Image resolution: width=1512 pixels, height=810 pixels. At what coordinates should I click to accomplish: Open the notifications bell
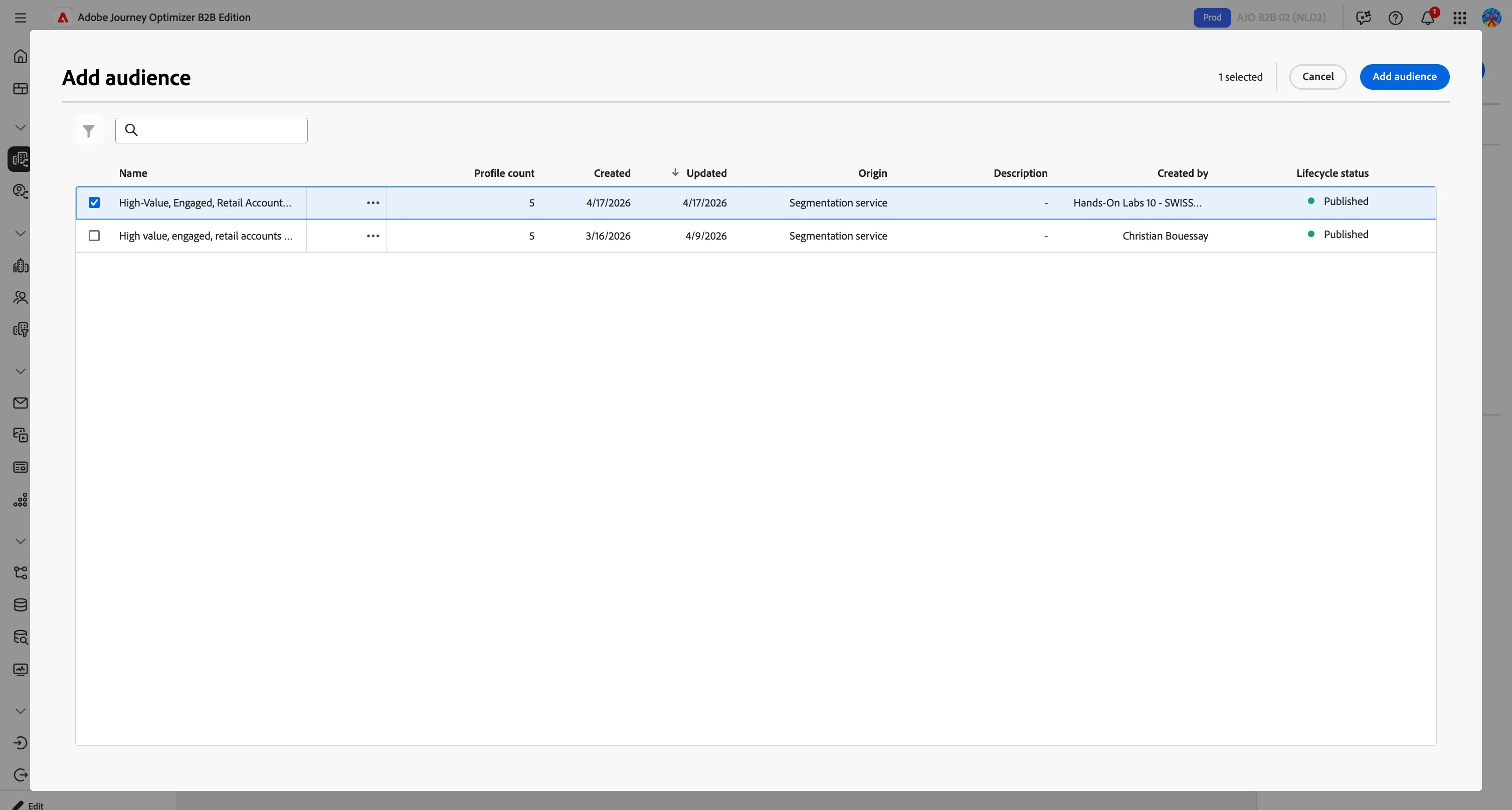tap(1427, 18)
